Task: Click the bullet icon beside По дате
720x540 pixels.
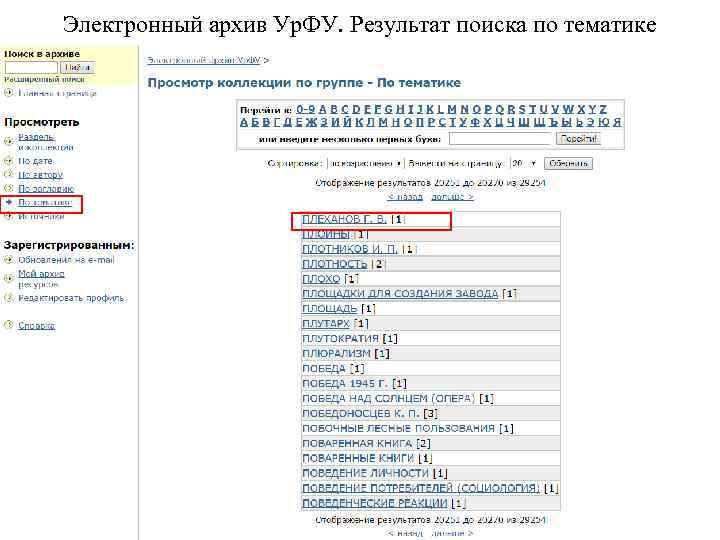Action: click(x=8, y=161)
